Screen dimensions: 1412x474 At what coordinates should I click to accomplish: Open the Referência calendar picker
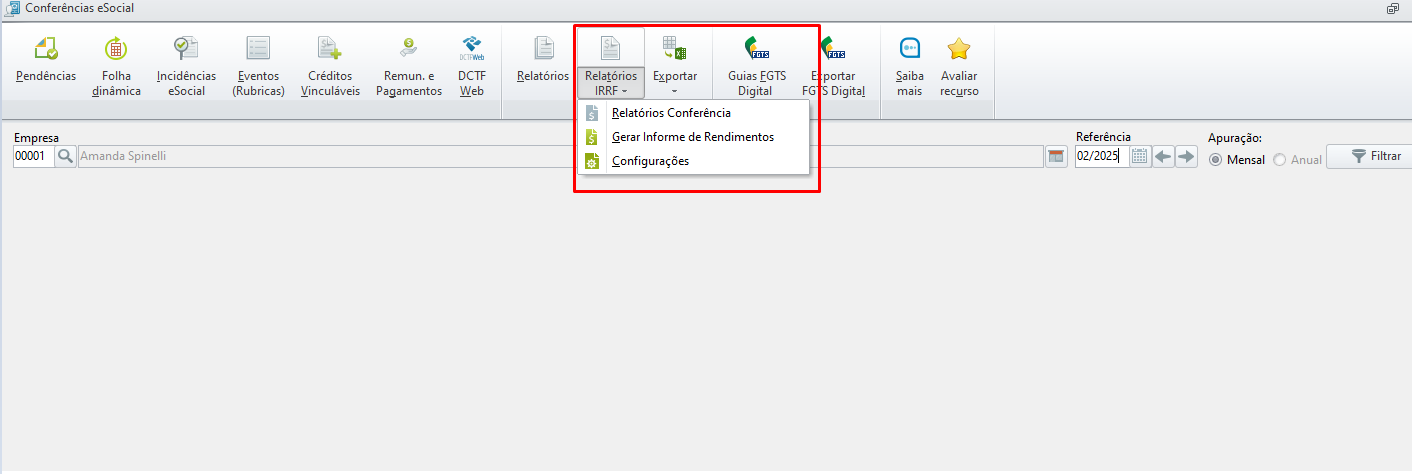click(1140, 156)
